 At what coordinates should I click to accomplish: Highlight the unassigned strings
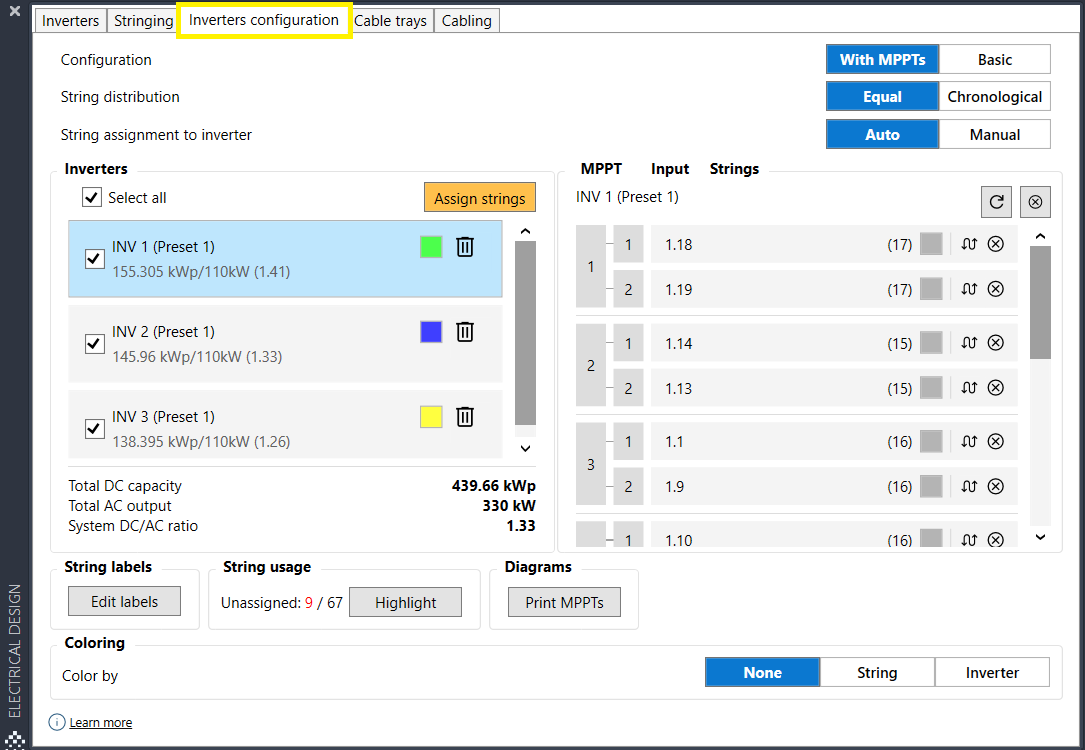pyautogui.click(x=405, y=602)
